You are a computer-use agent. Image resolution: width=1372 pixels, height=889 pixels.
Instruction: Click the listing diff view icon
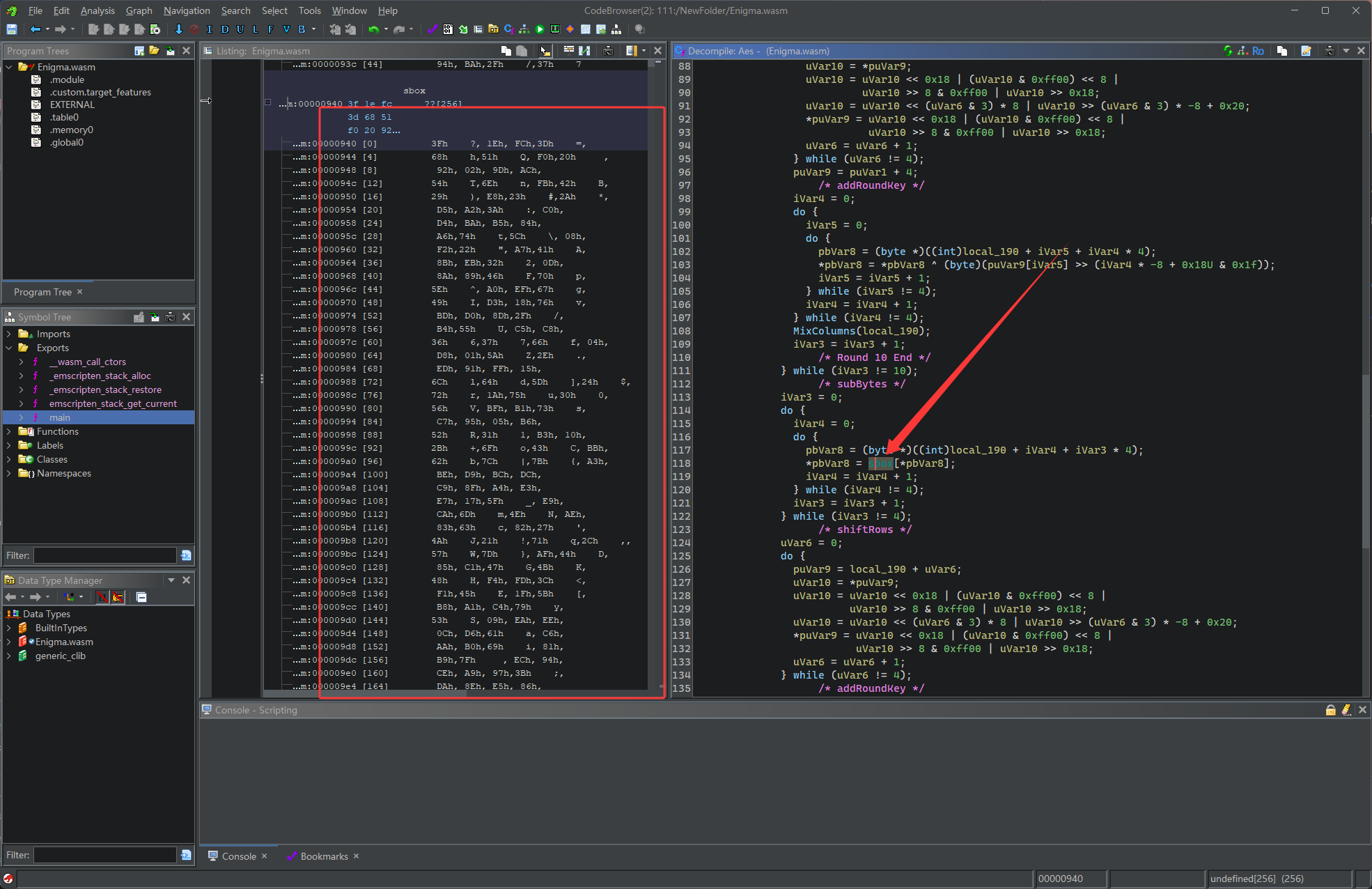click(x=584, y=51)
